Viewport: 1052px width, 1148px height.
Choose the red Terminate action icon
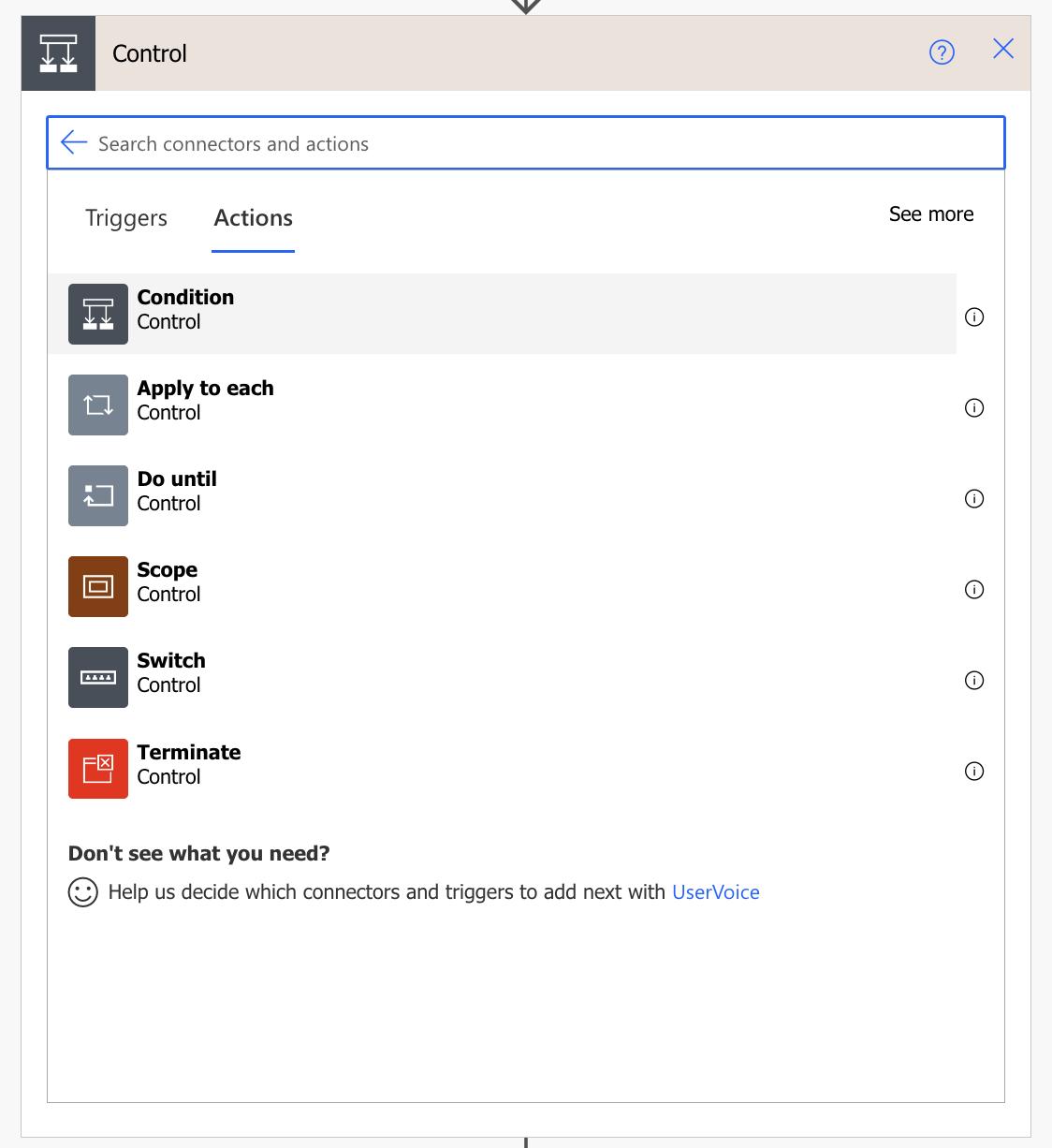(x=98, y=769)
